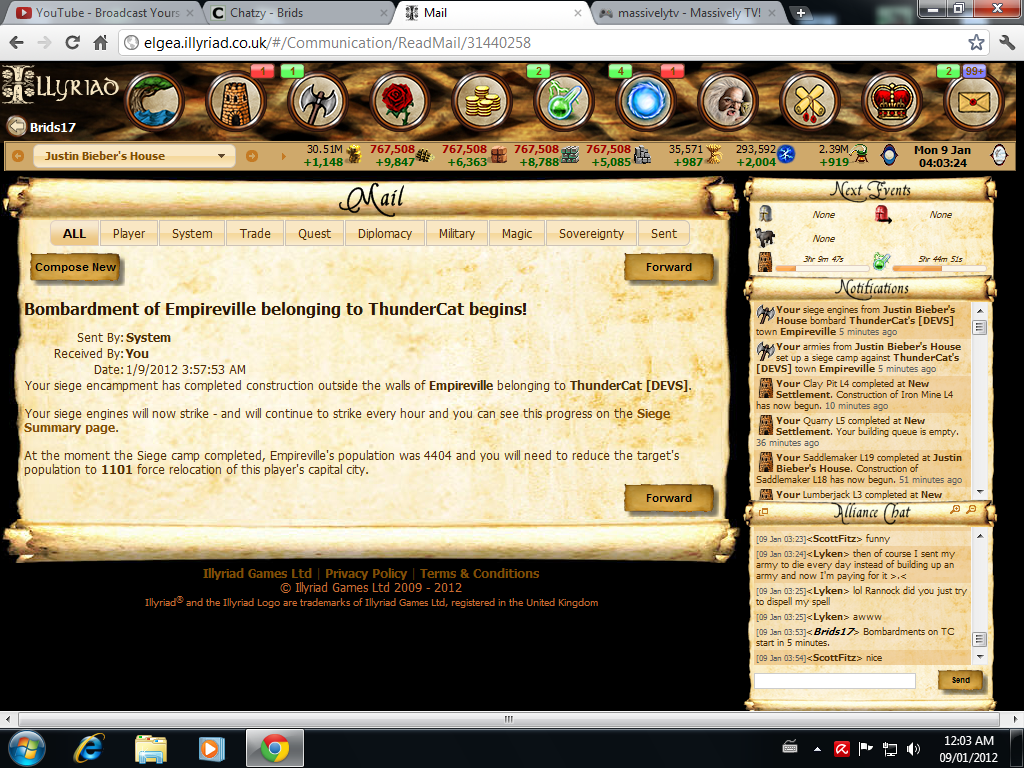Open the castle tower town icon
Image resolution: width=1024 pixels, height=768 pixels.
(x=235, y=101)
